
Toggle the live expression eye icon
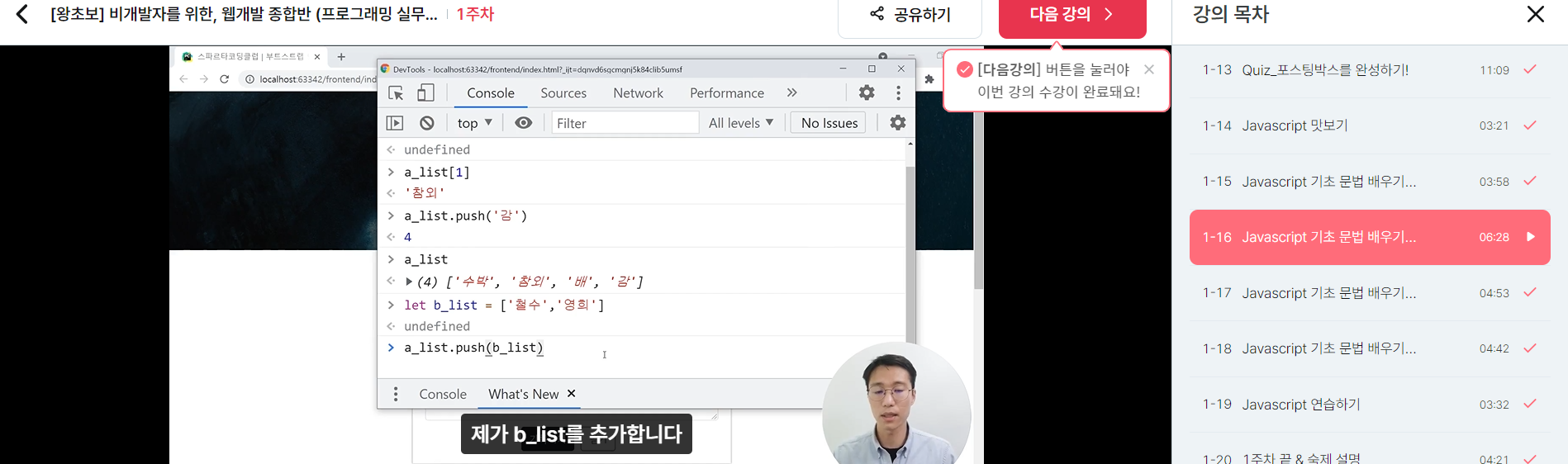pyautogui.click(x=523, y=123)
